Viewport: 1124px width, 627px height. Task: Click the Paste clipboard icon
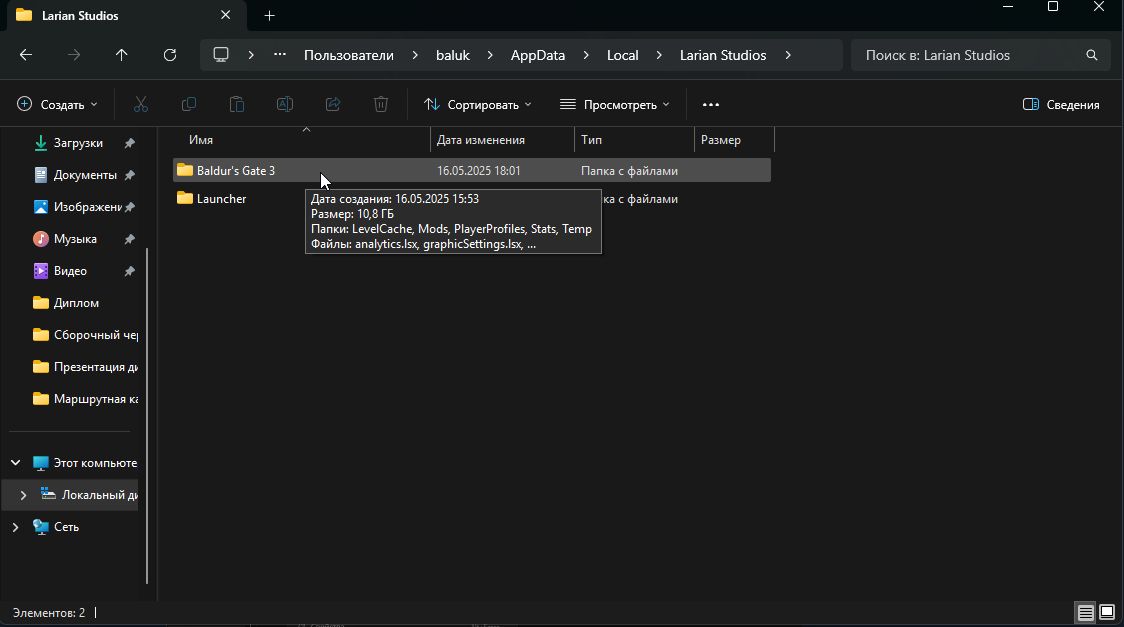[237, 105]
